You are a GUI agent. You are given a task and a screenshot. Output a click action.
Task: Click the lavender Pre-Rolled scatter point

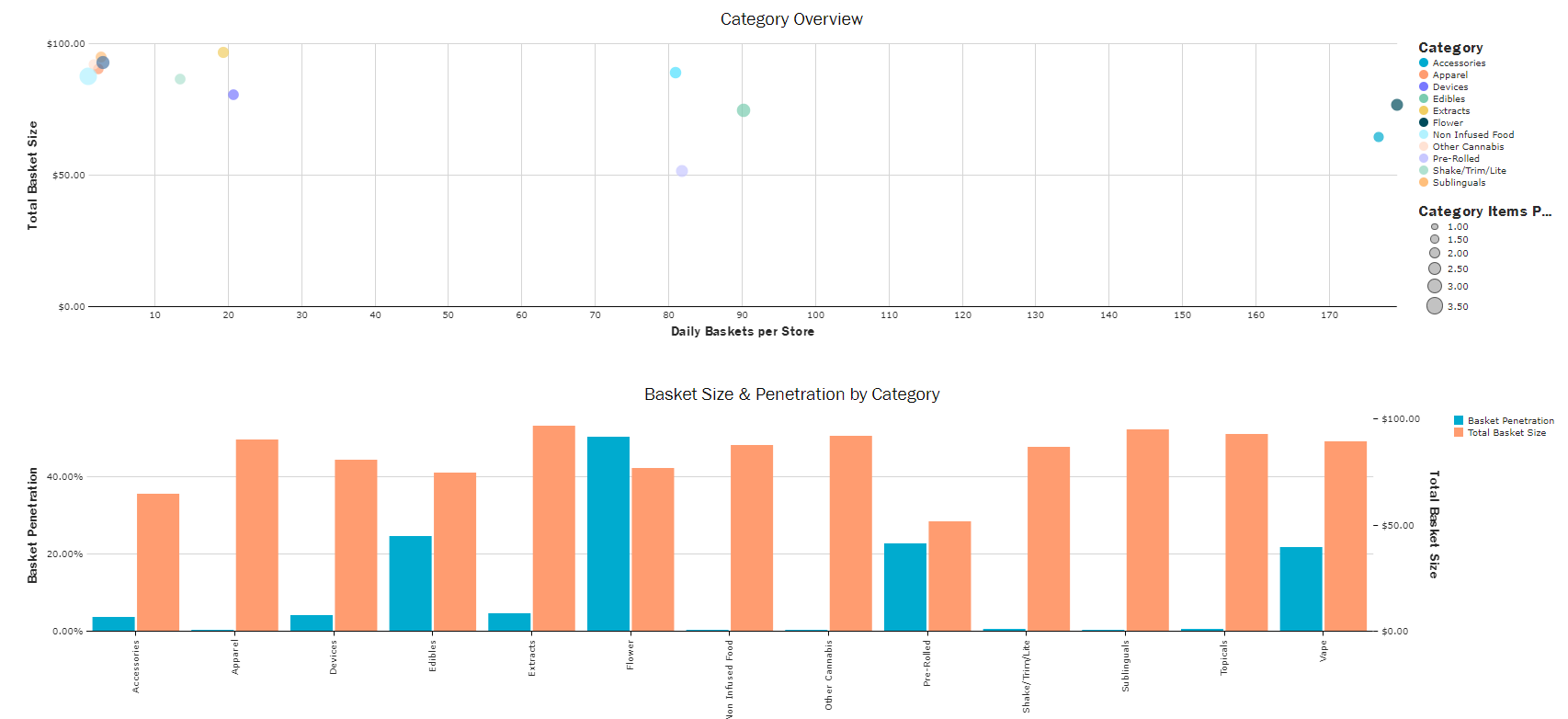pos(682,171)
